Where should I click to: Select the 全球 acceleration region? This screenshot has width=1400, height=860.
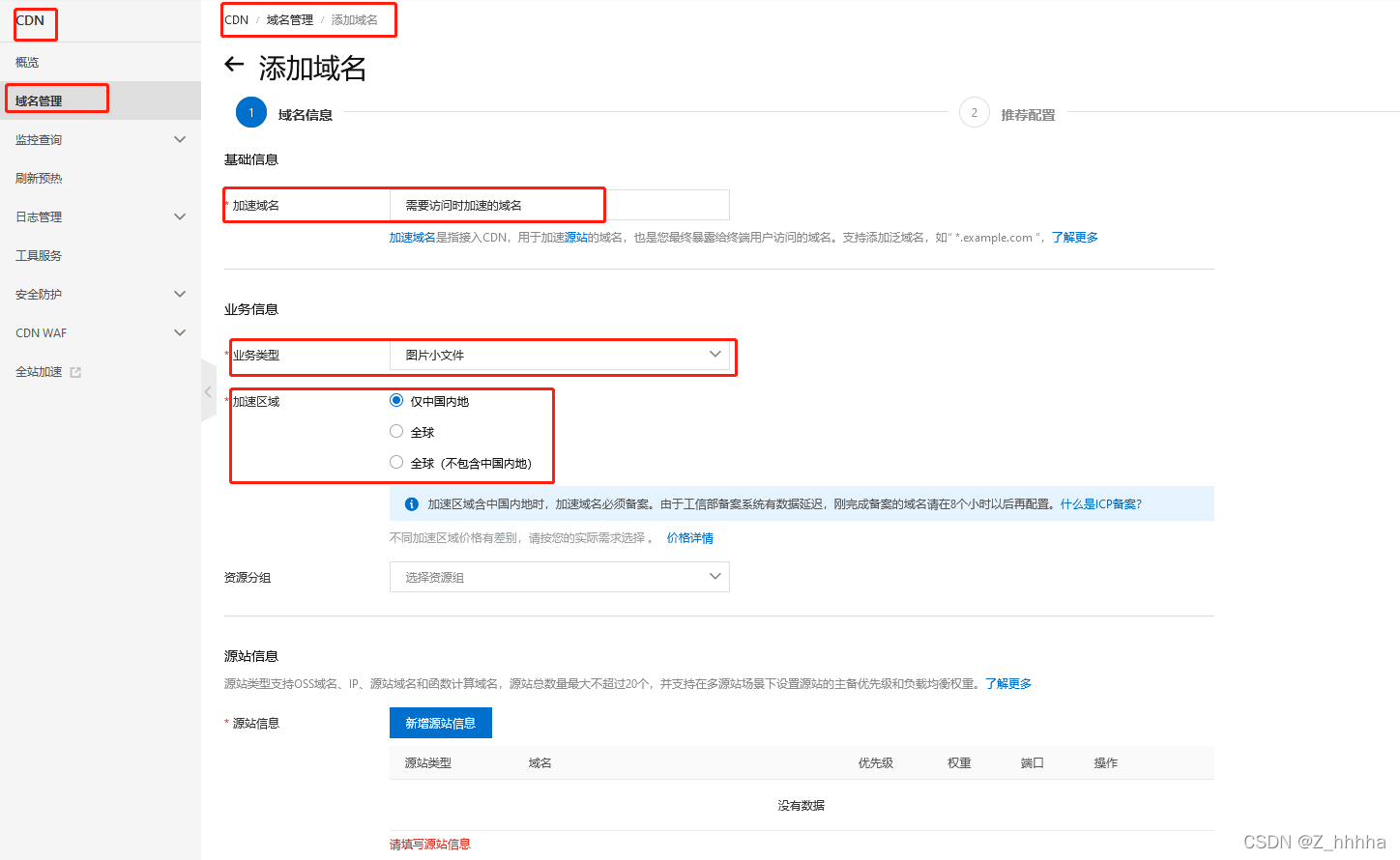[396, 431]
